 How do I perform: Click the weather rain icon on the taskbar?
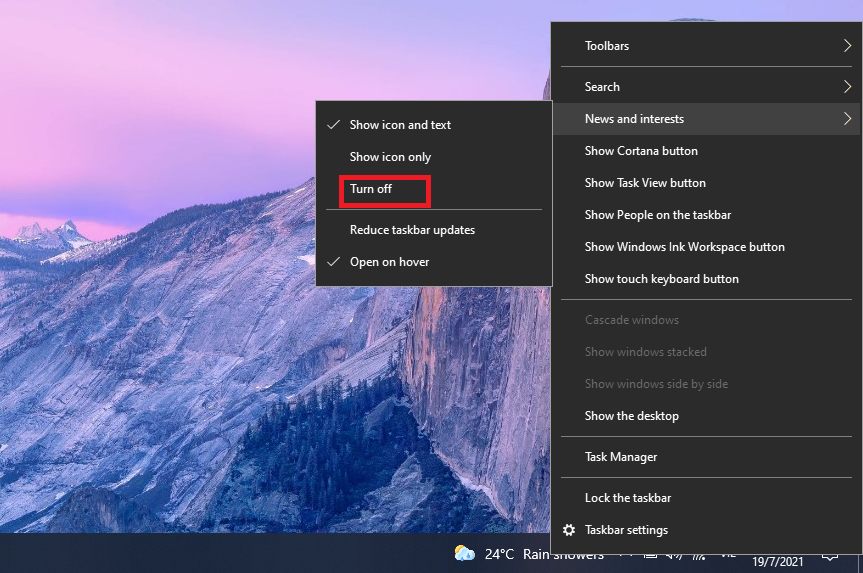coord(465,553)
